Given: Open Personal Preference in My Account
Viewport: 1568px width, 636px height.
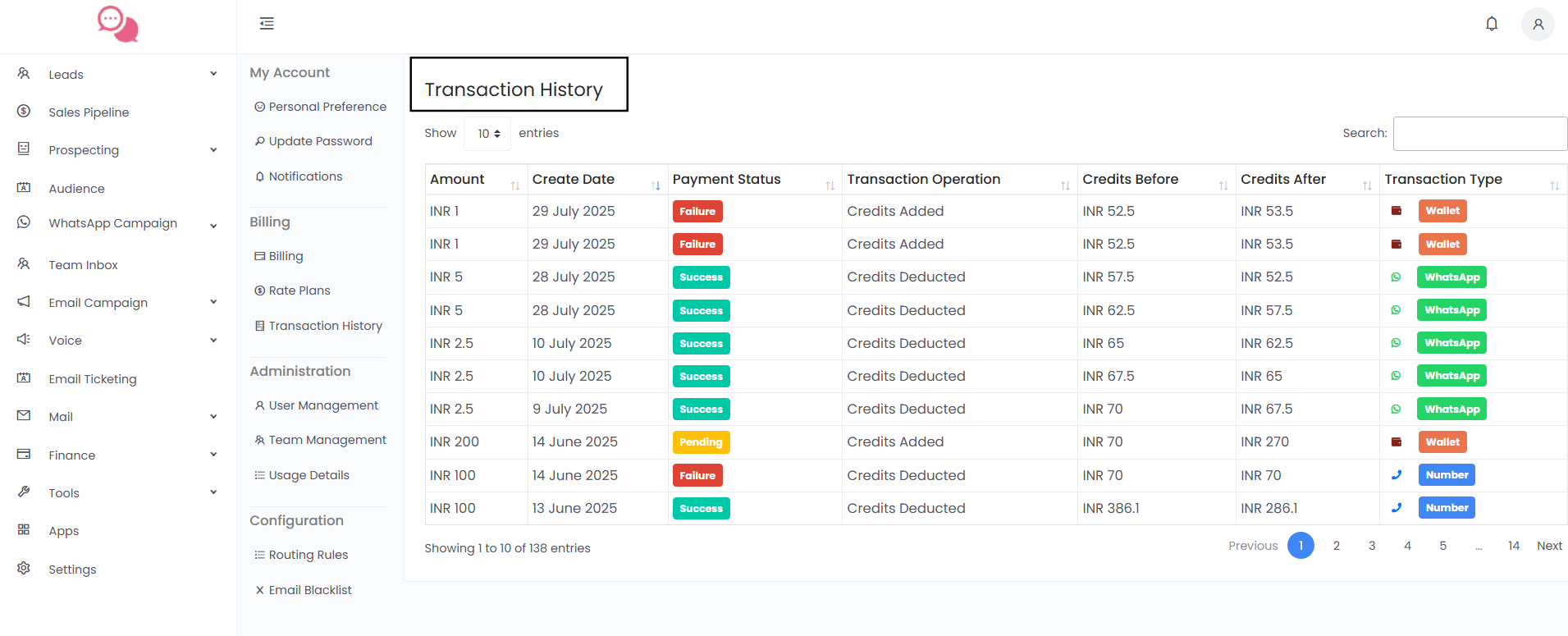Looking at the screenshot, I should coord(321,107).
